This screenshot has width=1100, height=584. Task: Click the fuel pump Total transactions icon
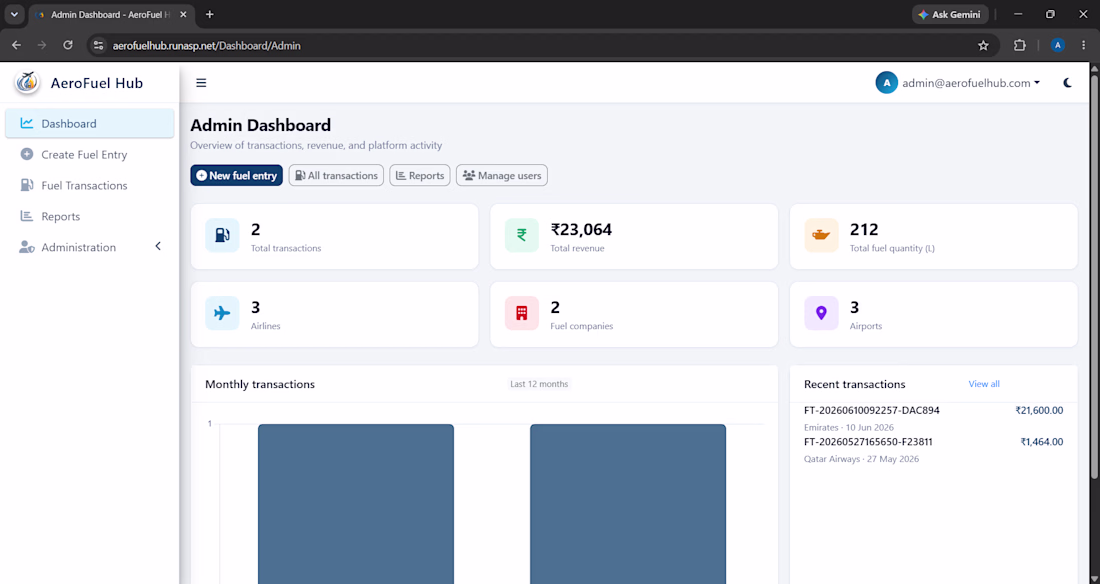click(x=222, y=235)
